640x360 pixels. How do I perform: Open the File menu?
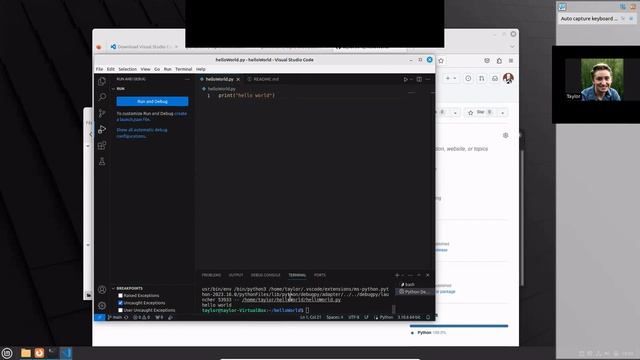click(99, 69)
